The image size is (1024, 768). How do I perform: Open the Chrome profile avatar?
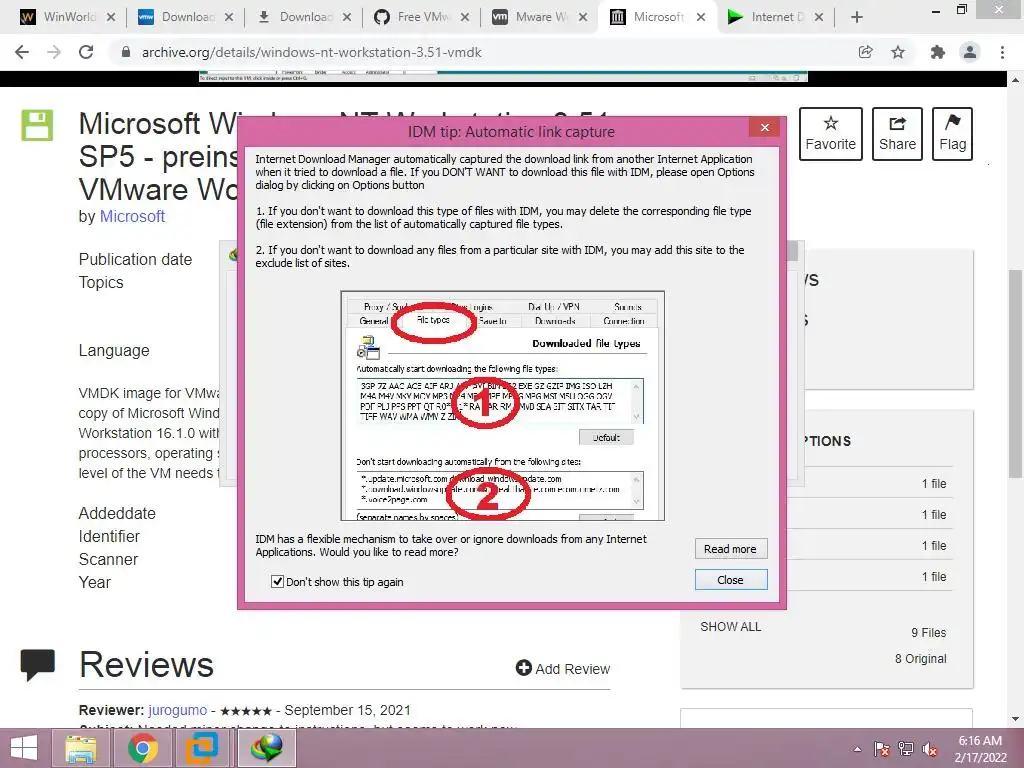970,52
